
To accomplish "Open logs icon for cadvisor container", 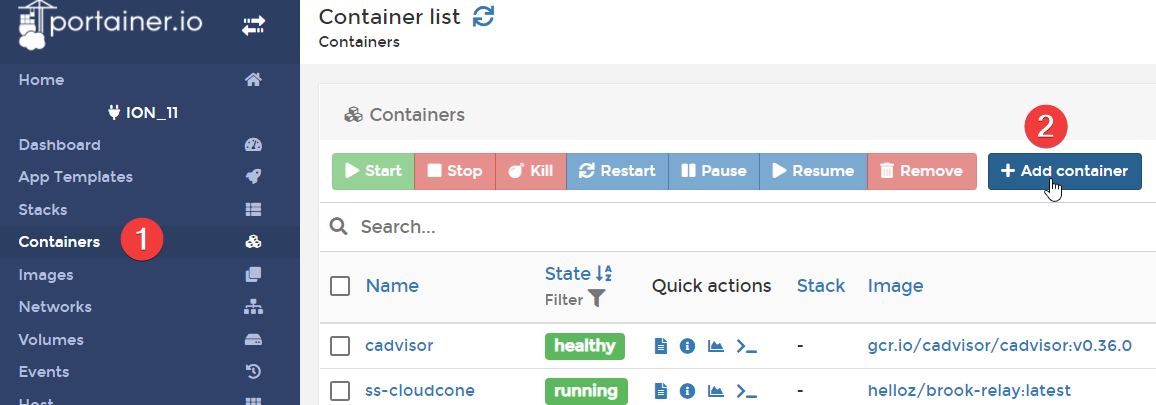I will 660,346.
